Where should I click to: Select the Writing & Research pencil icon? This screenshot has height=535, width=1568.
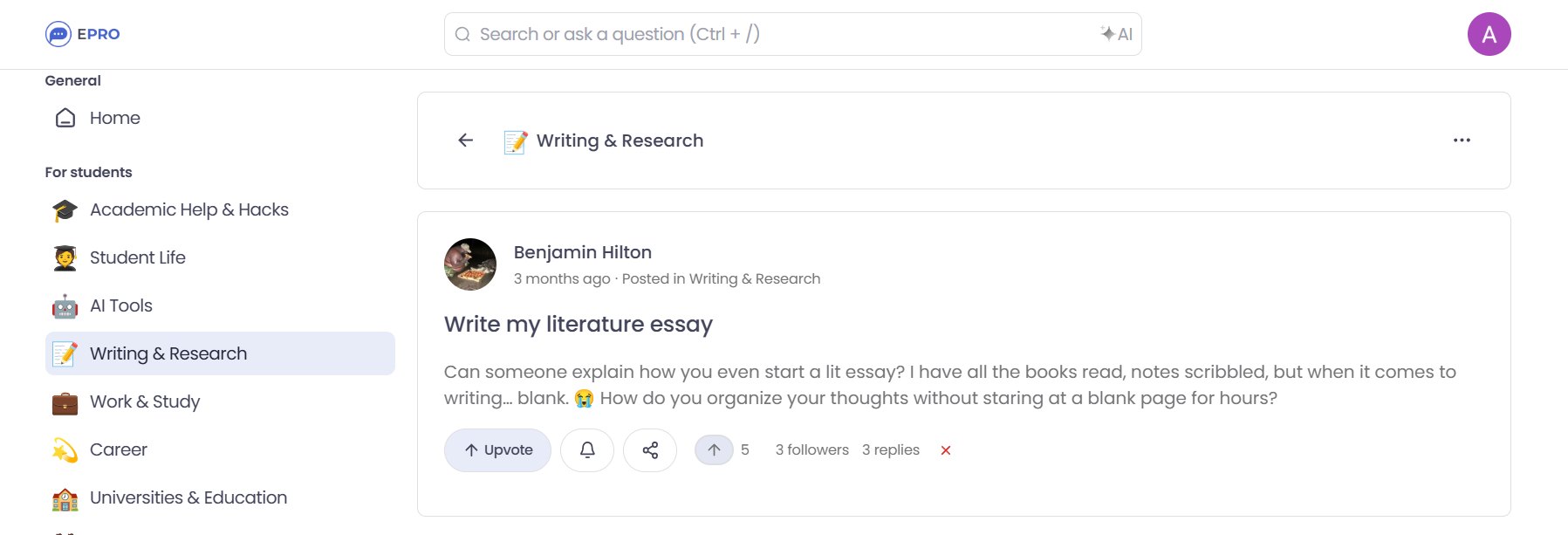coord(64,353)
